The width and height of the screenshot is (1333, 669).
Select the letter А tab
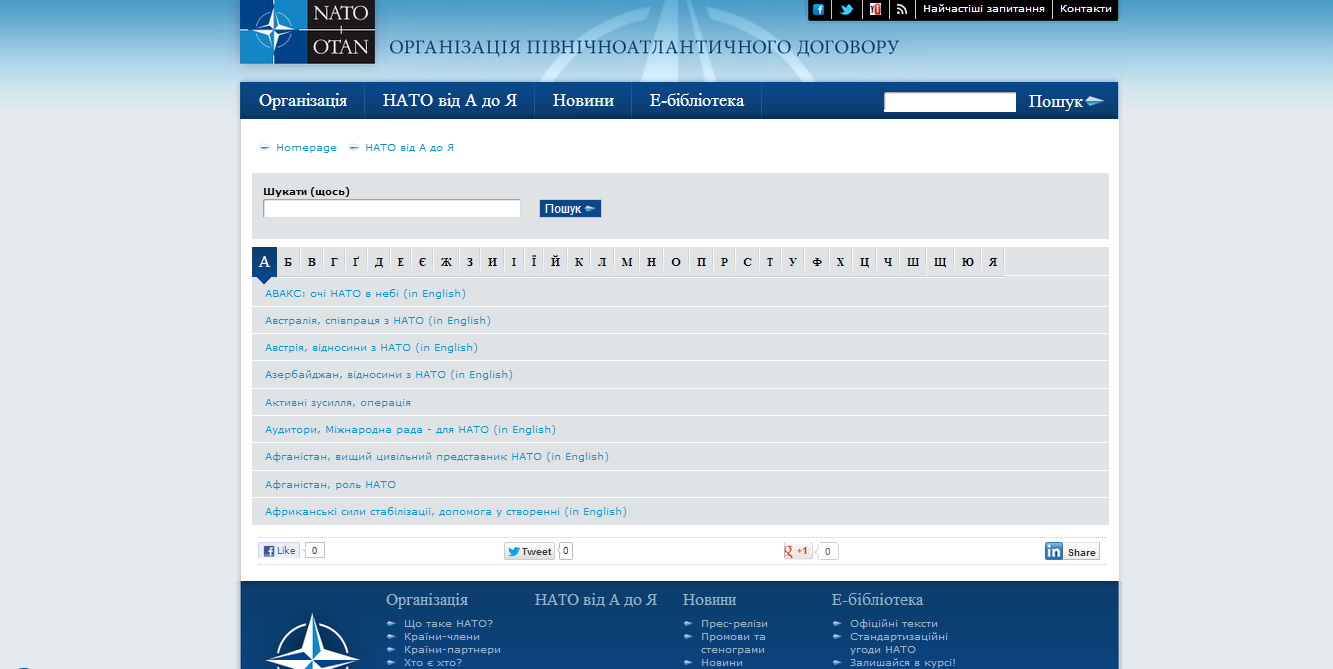(x=264, y=262)
